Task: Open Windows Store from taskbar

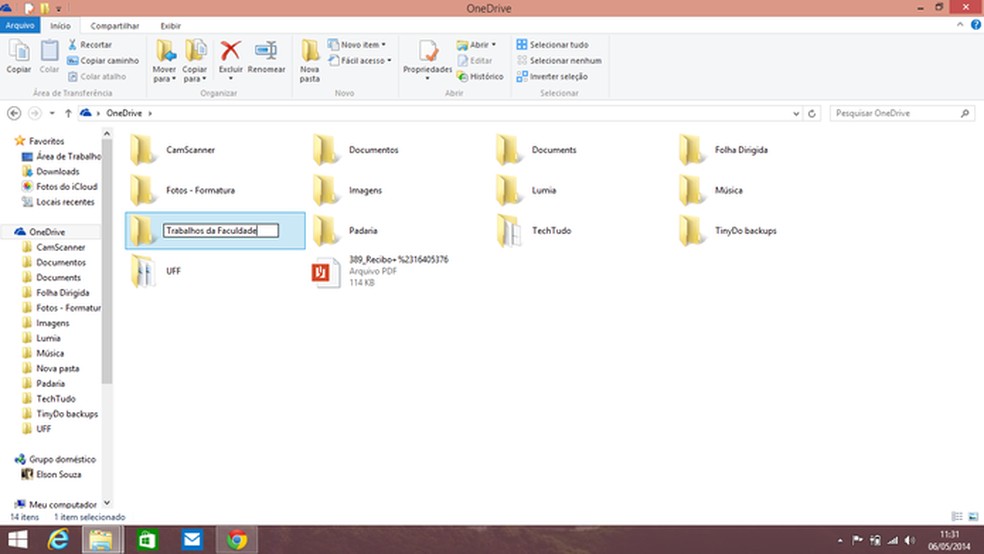Action: (x=147, y=540)
